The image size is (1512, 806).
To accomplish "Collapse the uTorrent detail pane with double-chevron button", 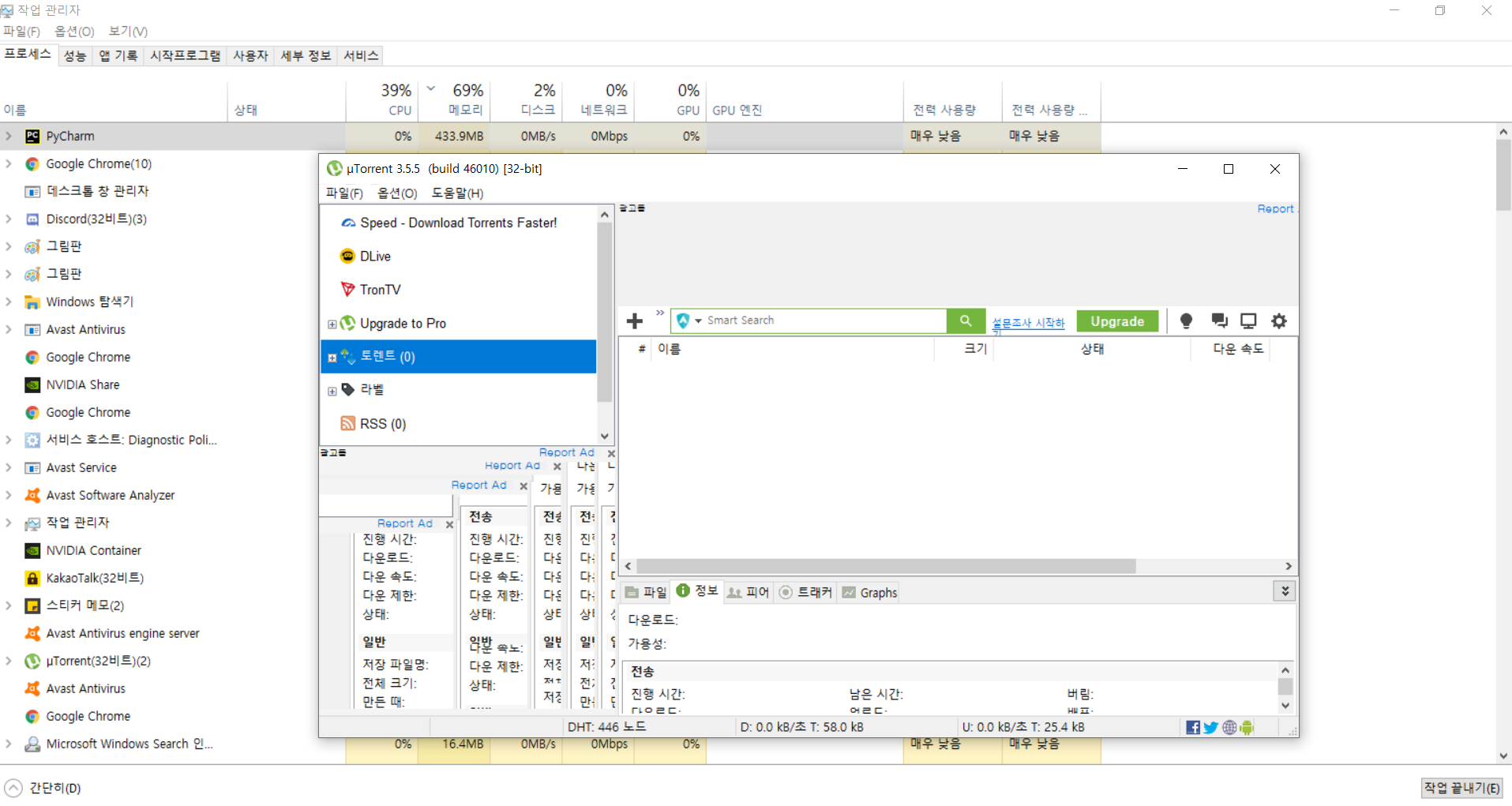I will 1285,590.
